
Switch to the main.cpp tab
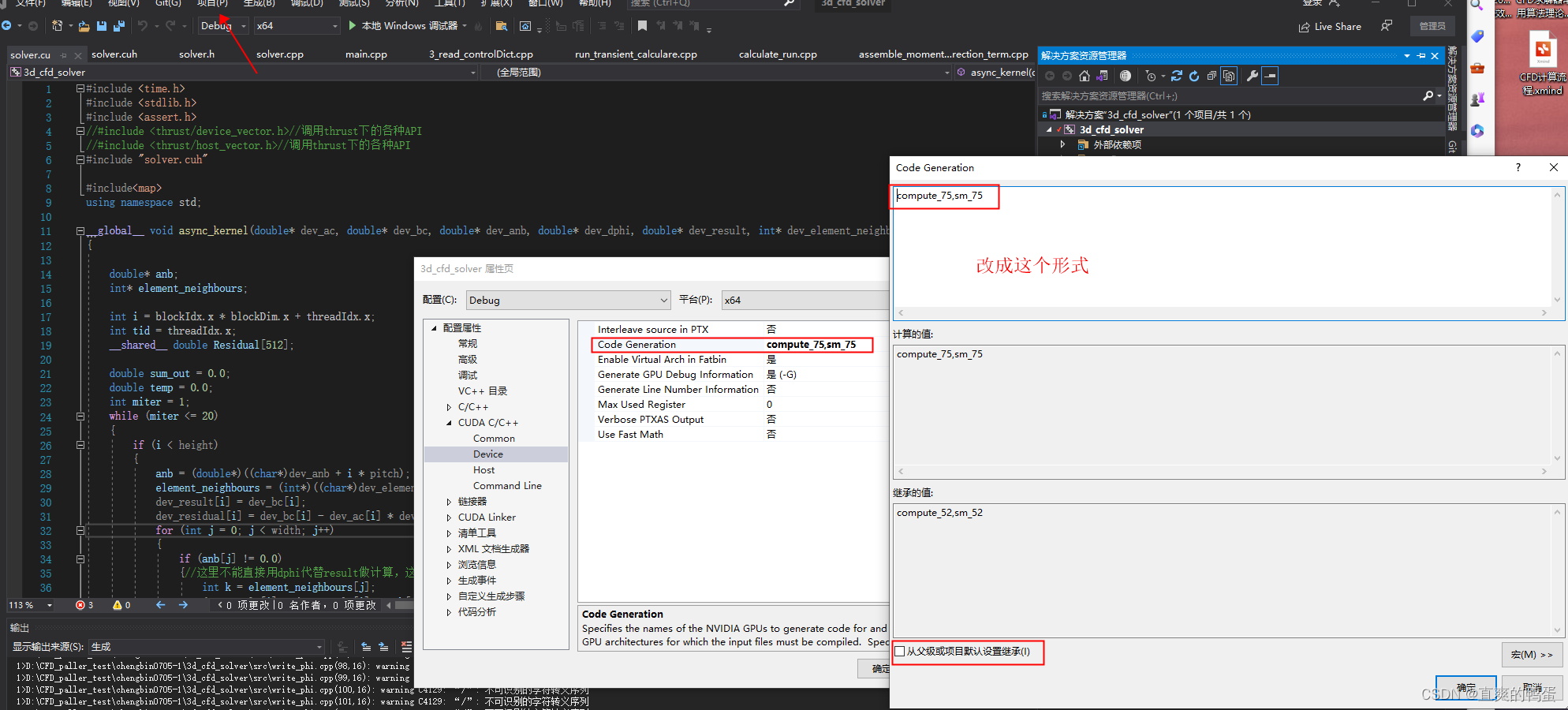(x=365, y=54)
